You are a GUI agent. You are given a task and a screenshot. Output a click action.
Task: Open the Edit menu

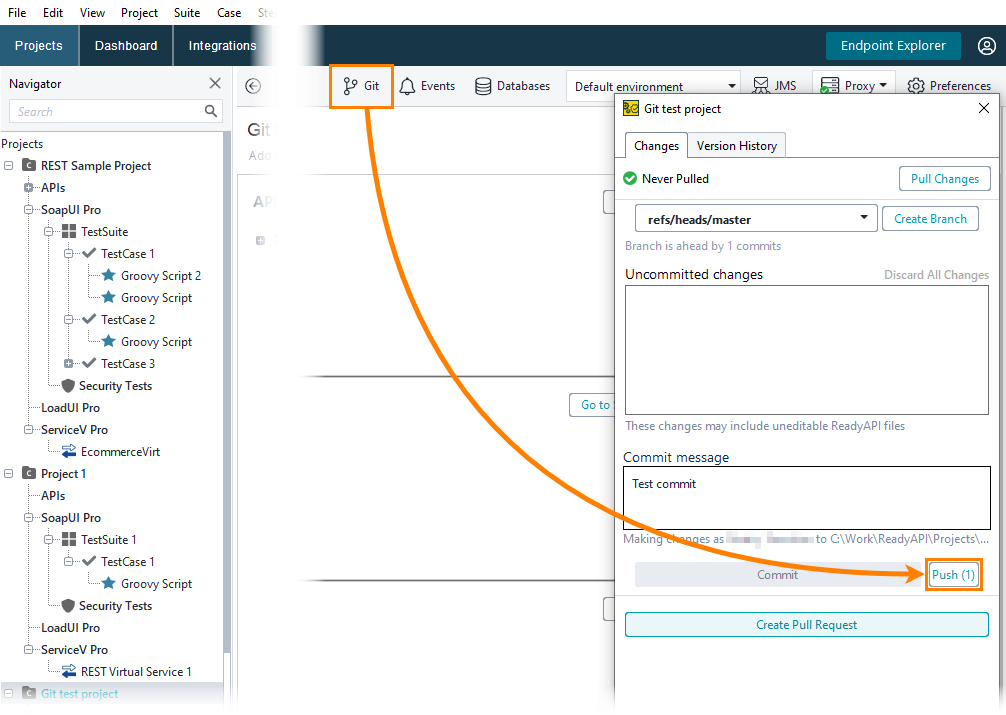[x=53, y=13]
